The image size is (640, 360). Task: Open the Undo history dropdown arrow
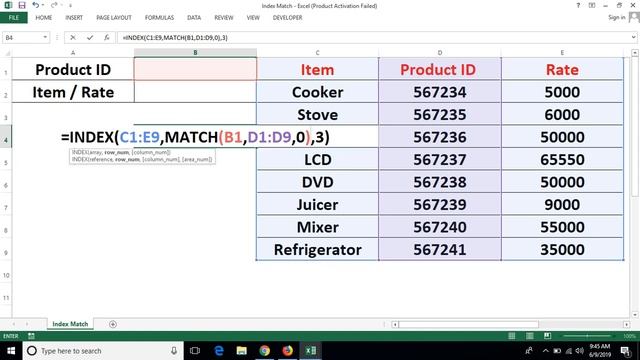[43, 5]
